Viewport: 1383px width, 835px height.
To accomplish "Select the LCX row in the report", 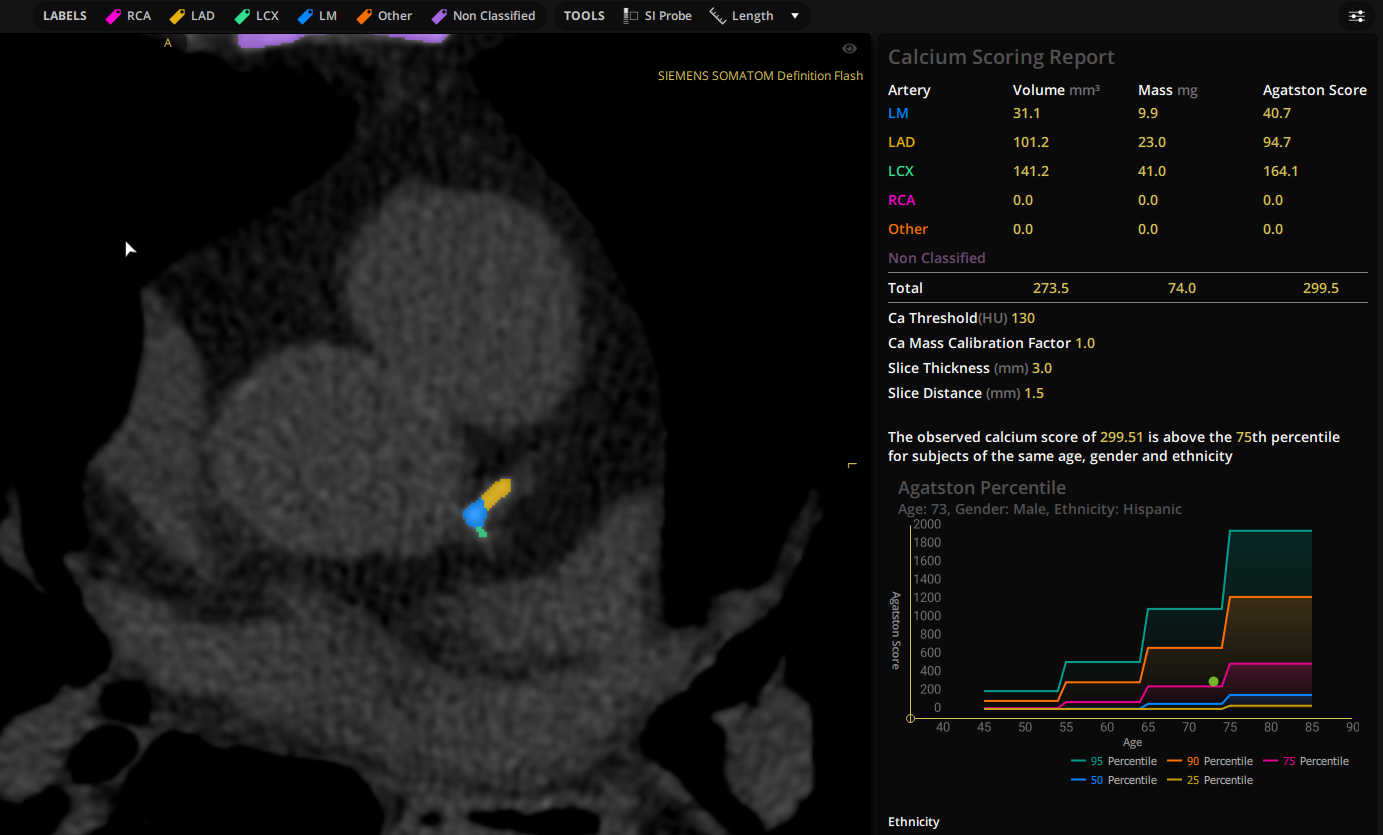I will coord(899,171).
